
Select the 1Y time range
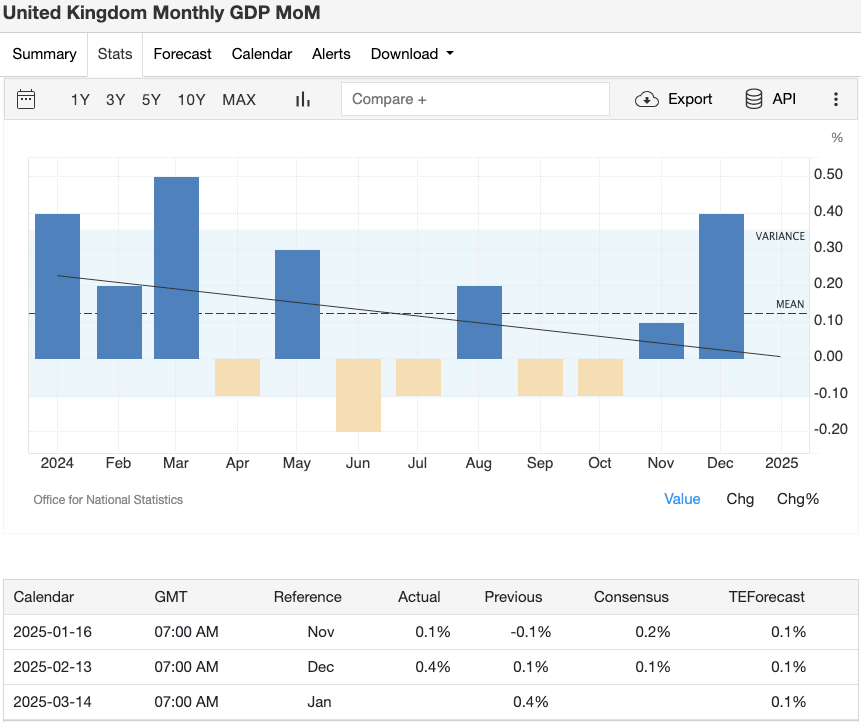click(80, 99)
